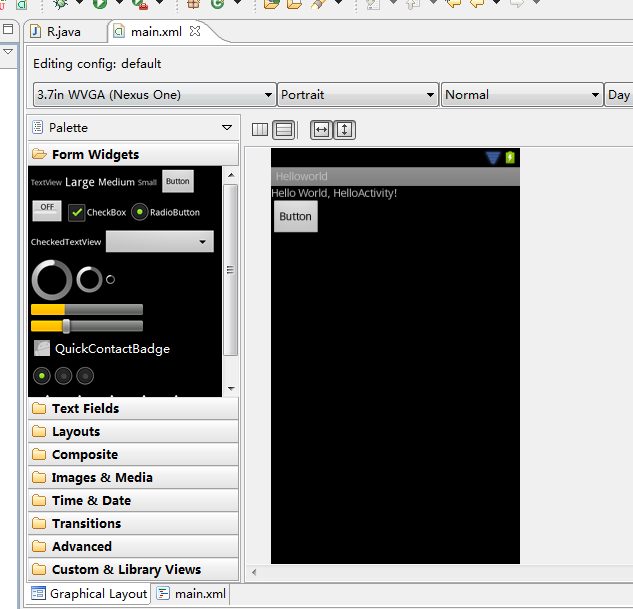
Task: Select the Small text widget in the palette
Action: click(147, 182)
